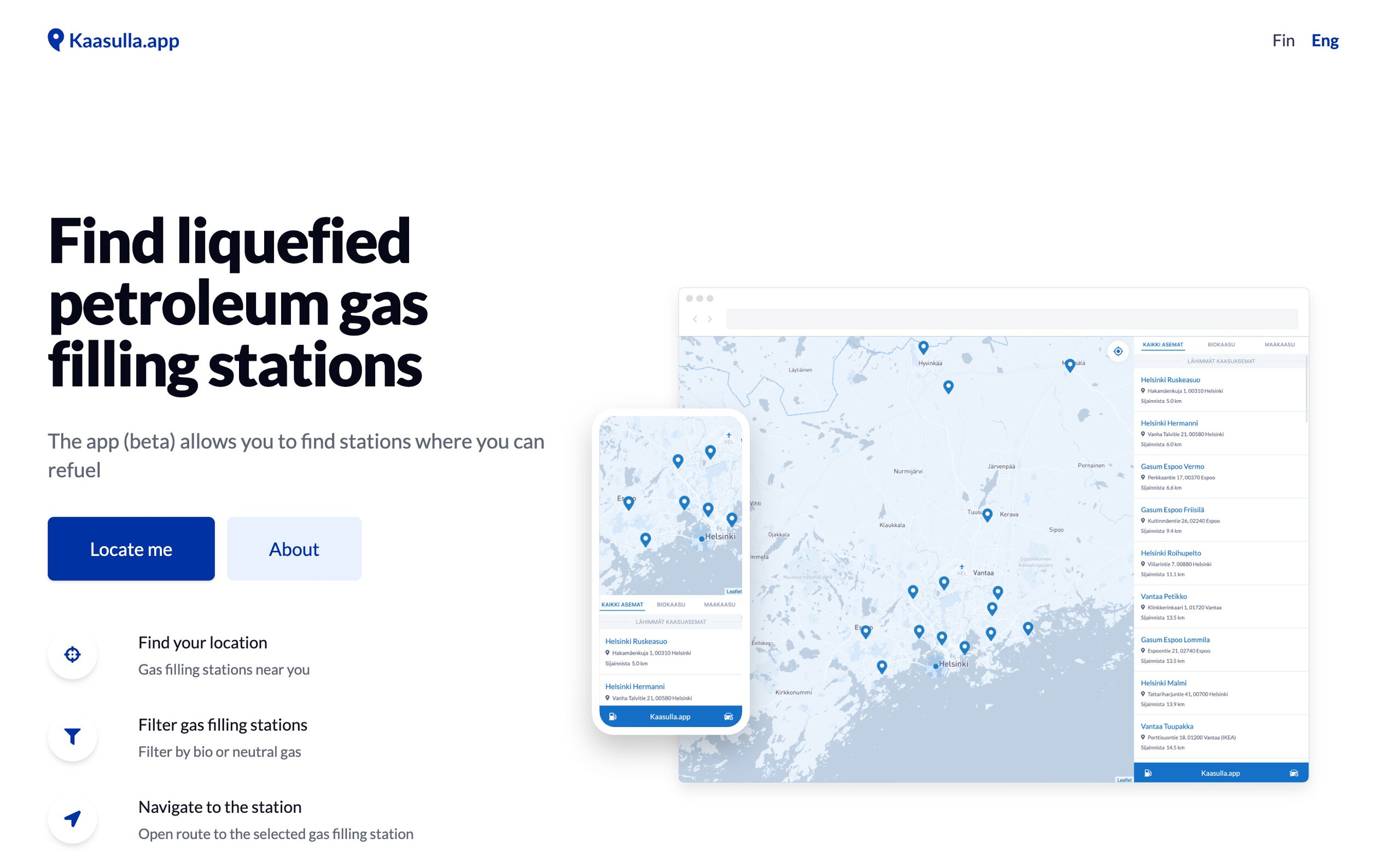
Task: Click the map pin near Espoo on phone map
Action: [x=628, y=503]
